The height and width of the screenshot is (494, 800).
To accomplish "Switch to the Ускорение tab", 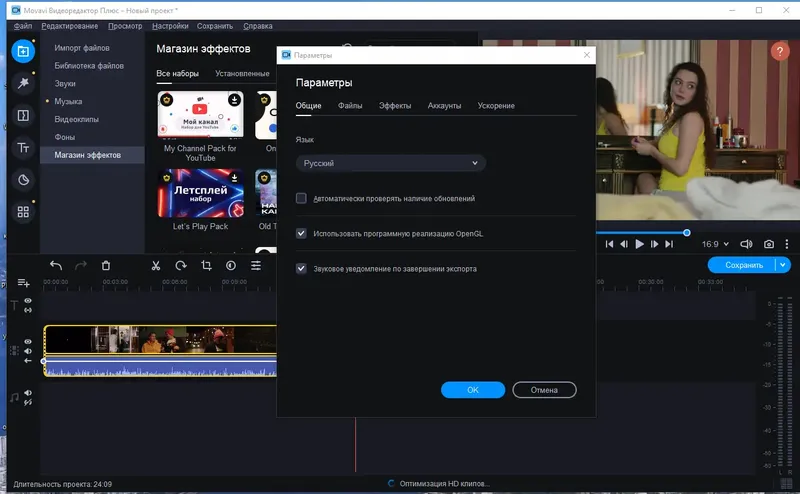I will (496, 106).
